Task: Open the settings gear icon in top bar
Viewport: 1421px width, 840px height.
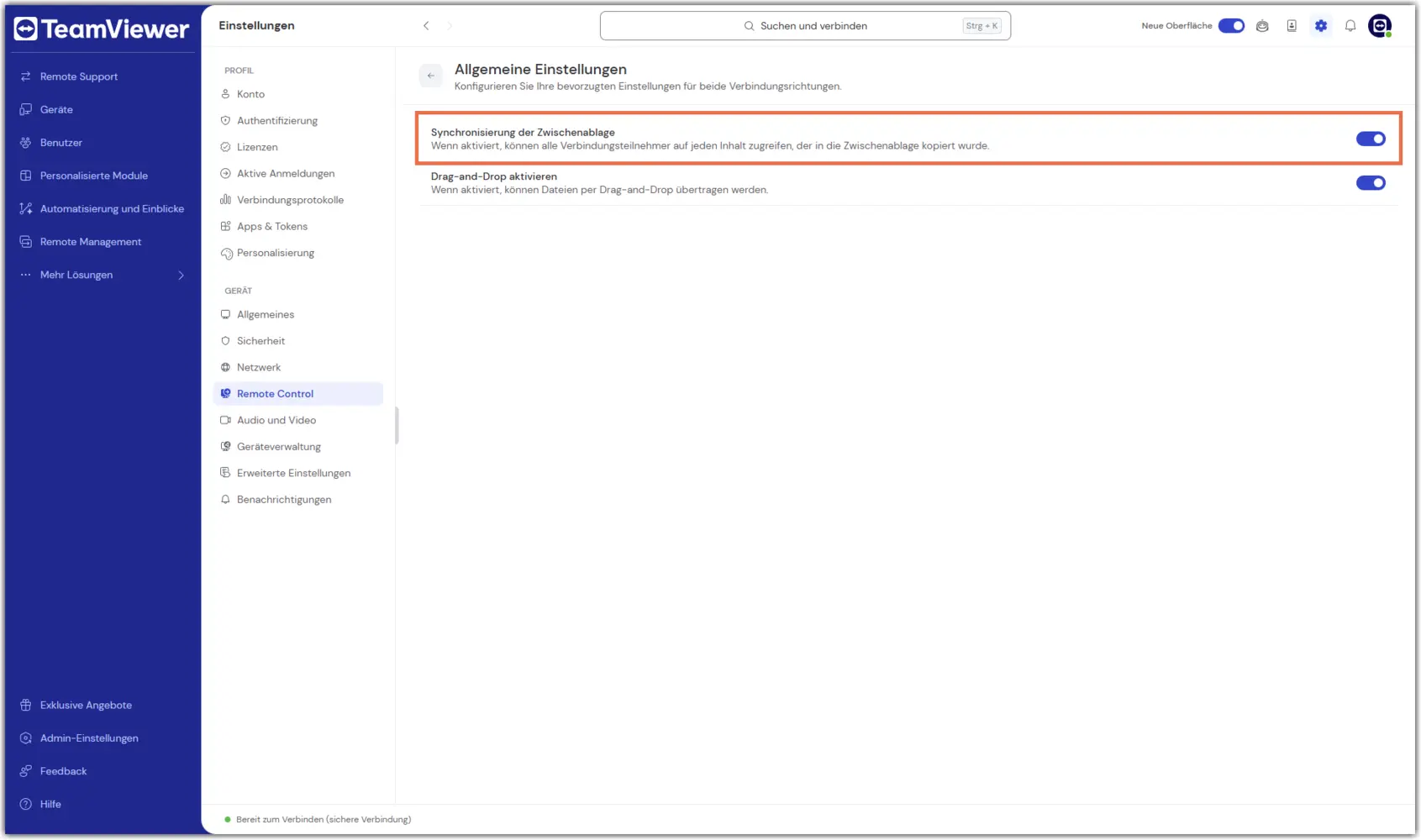Action: coord(1321,26)
